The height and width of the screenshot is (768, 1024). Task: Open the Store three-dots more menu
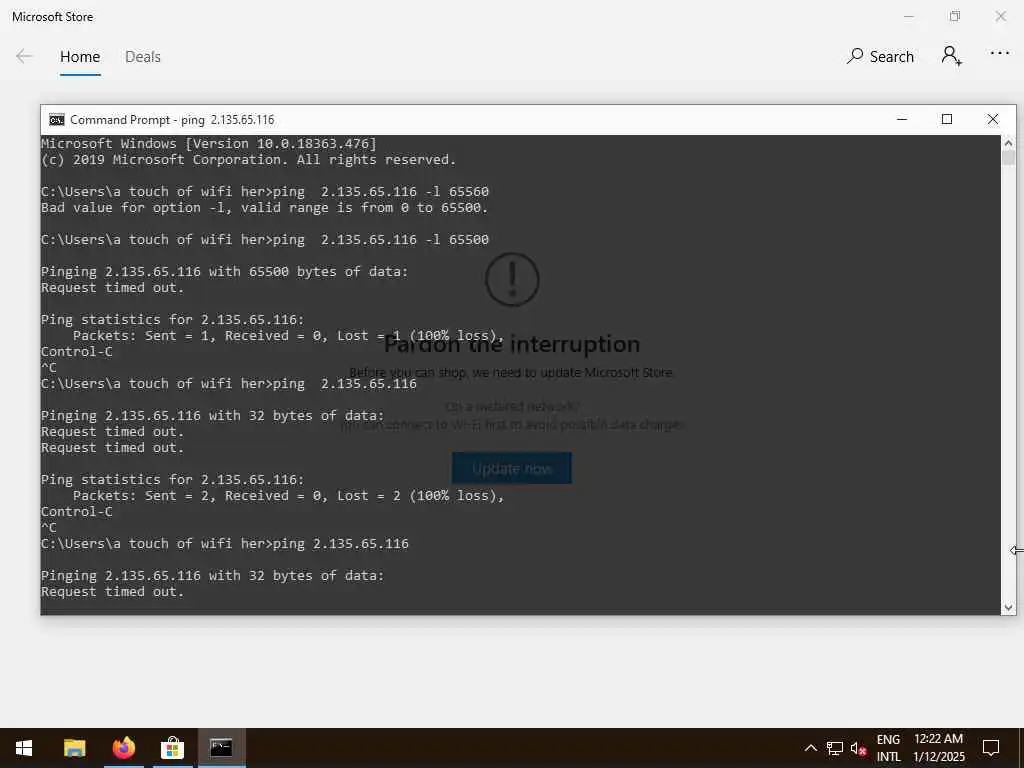(1000, 54)
